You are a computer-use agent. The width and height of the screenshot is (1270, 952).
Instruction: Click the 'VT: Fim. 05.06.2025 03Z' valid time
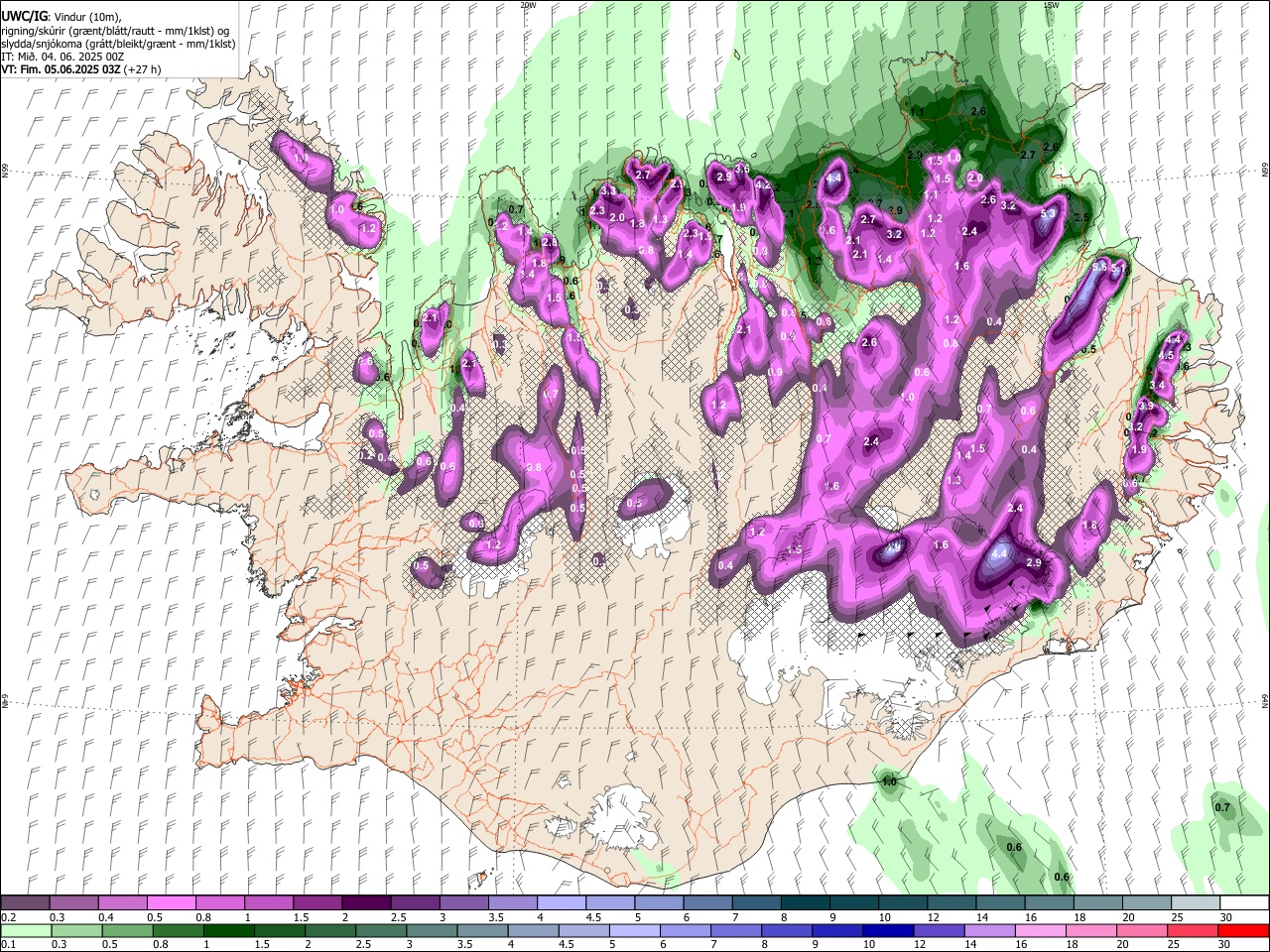point(60,69)
